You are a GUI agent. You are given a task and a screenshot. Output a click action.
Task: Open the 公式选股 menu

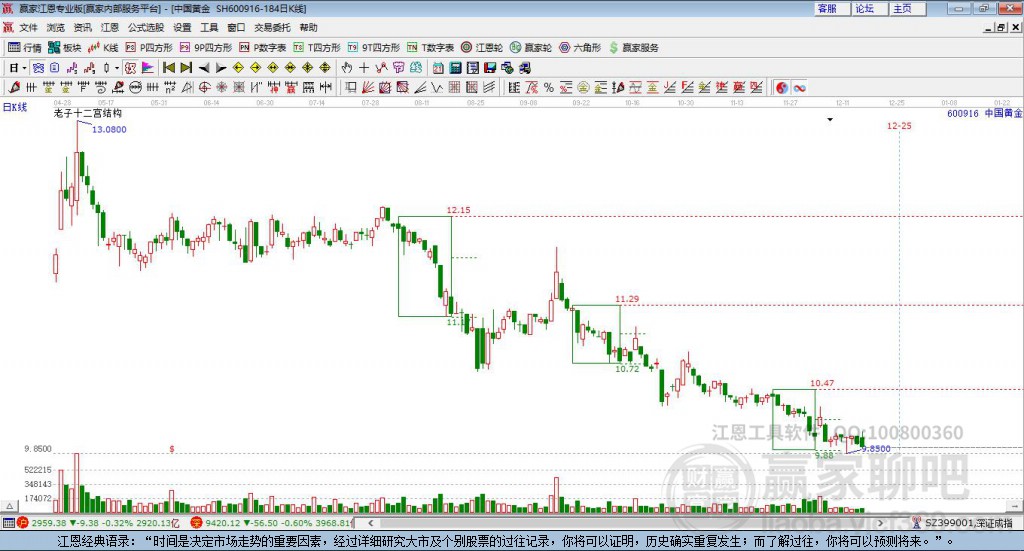point(146,27)
